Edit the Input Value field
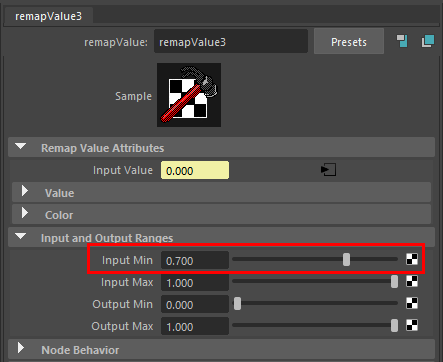The width and height of the screenshot is (443, 362). pyautogui.click(x=195, y=170)
